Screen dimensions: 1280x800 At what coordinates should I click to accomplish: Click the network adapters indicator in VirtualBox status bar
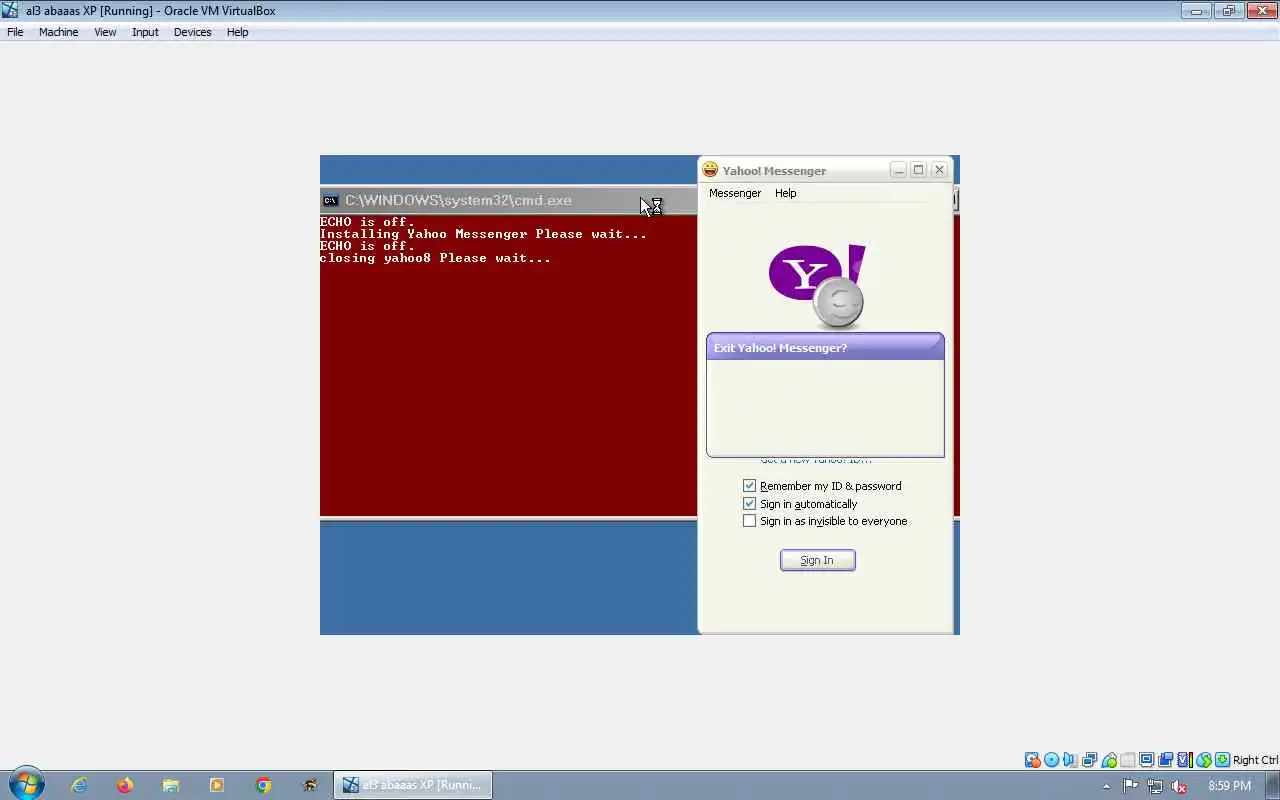[x=1089, y=760]
